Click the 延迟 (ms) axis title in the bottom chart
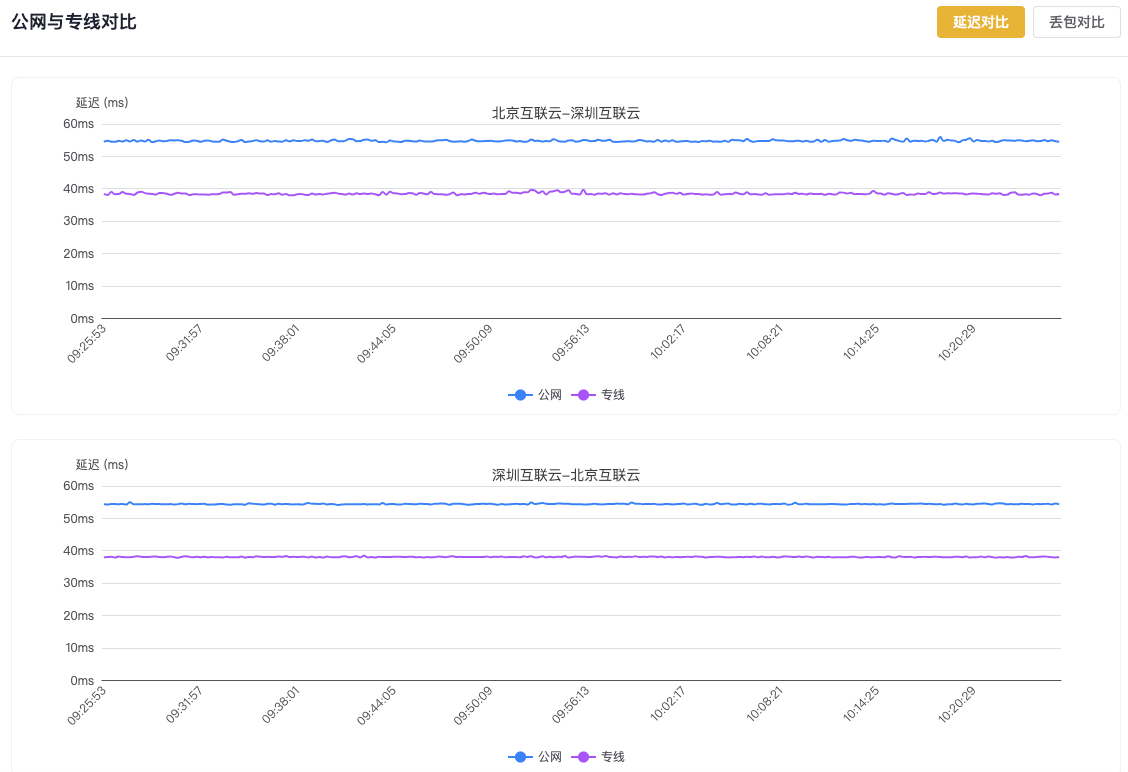 (102, 464)
